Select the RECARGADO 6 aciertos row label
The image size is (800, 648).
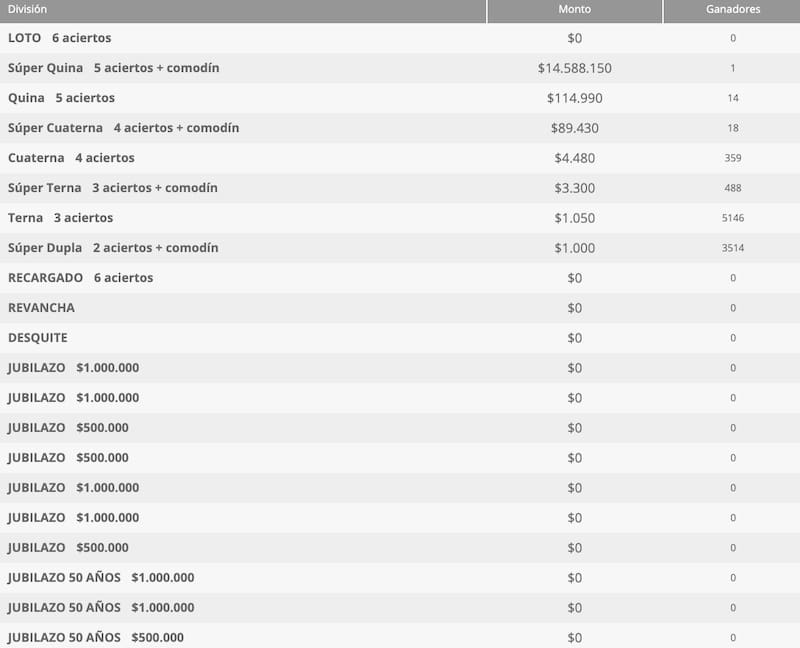click(80, 278)
